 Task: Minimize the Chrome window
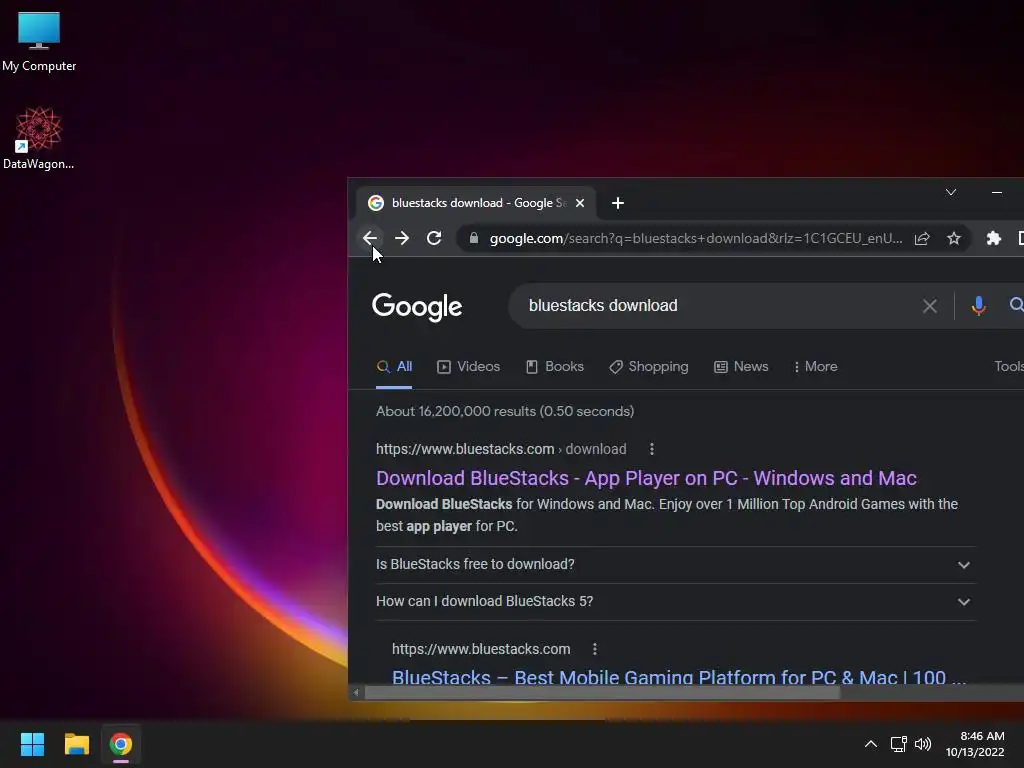997,192
